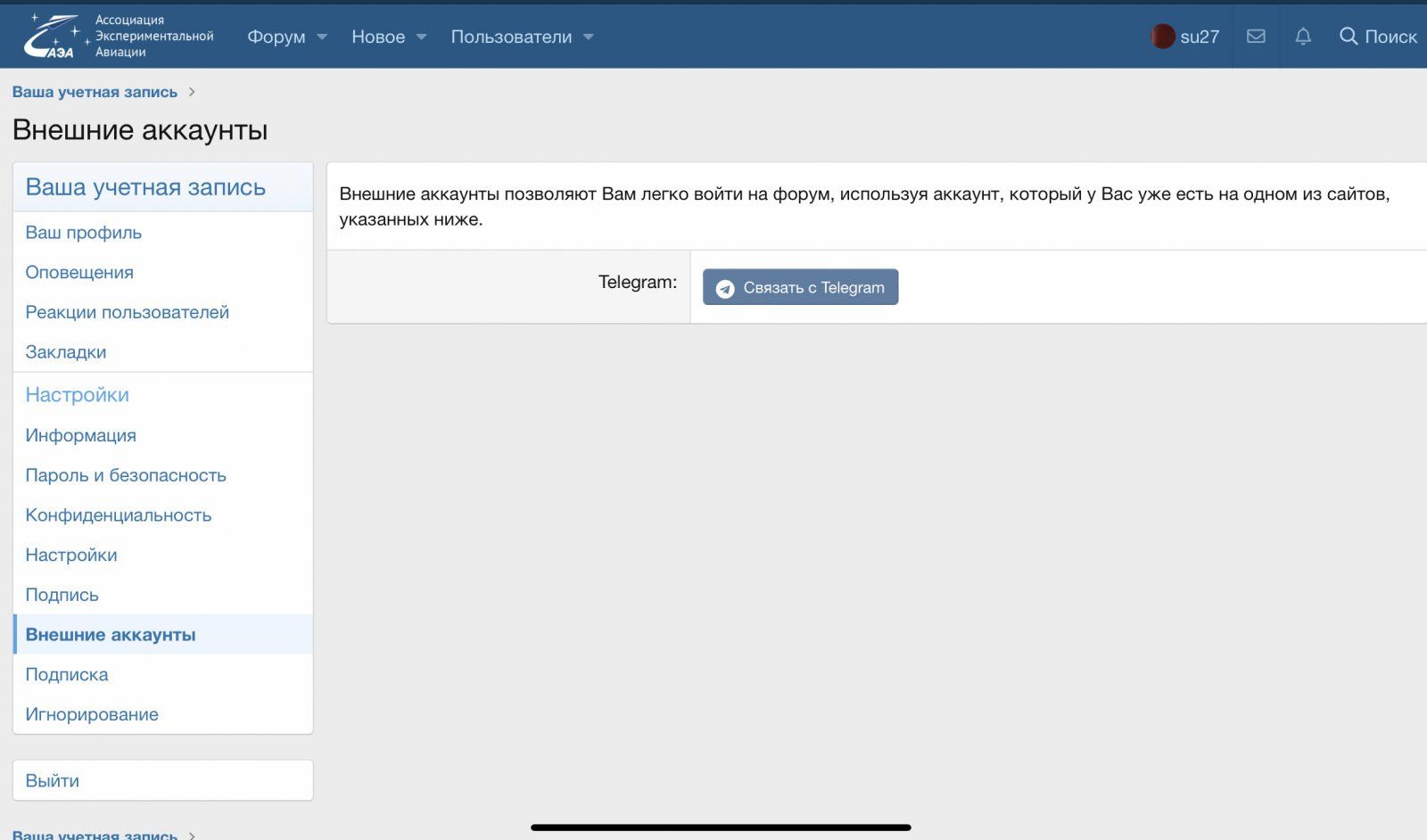Go to Пароль и безопасность settings
The height and width of the screenshot is (840, 1427).
click(x=126, y=475)
